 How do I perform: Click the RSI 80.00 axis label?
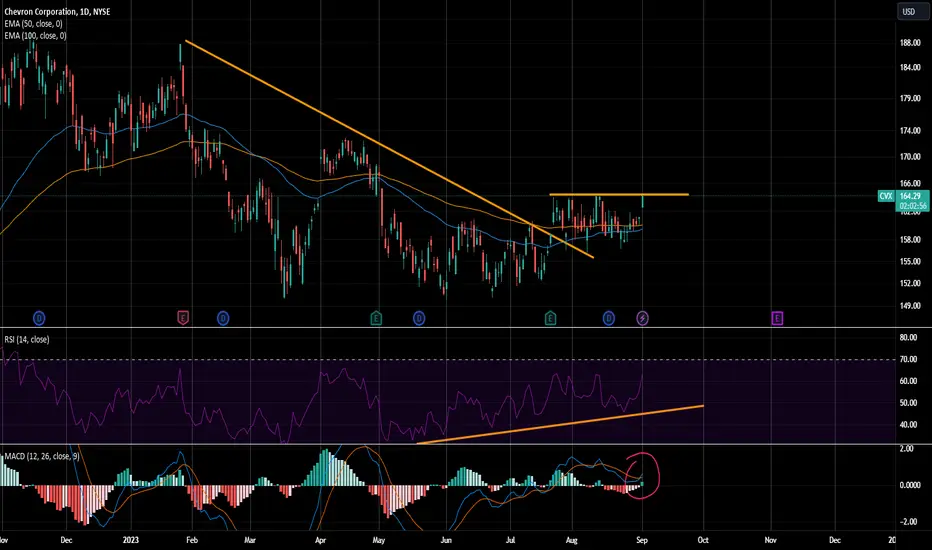tap(908, 338)
